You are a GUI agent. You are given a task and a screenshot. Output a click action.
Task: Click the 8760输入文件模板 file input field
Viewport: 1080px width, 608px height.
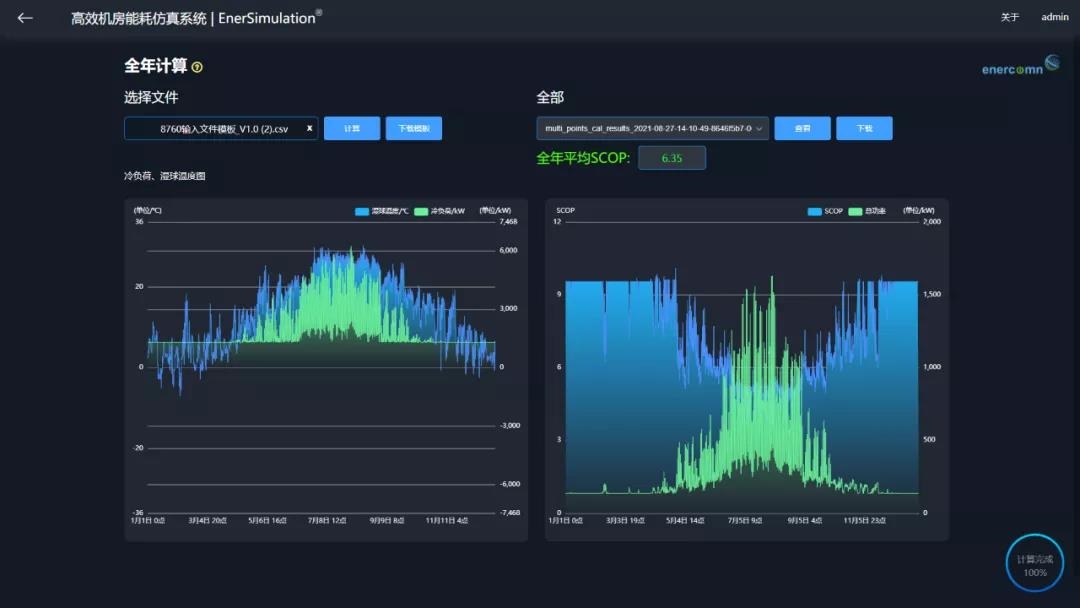(215, 128)
